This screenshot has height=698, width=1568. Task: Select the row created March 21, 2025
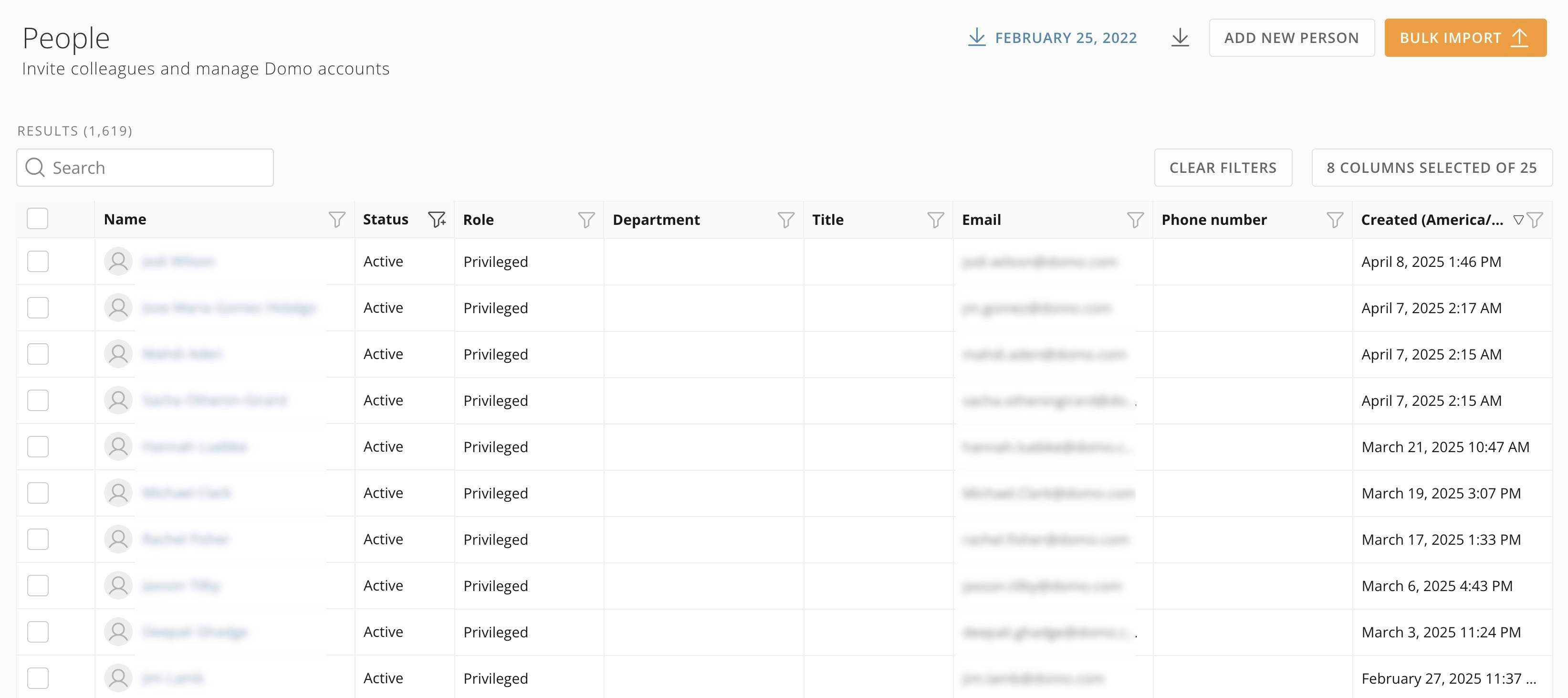tap(38, 446)
